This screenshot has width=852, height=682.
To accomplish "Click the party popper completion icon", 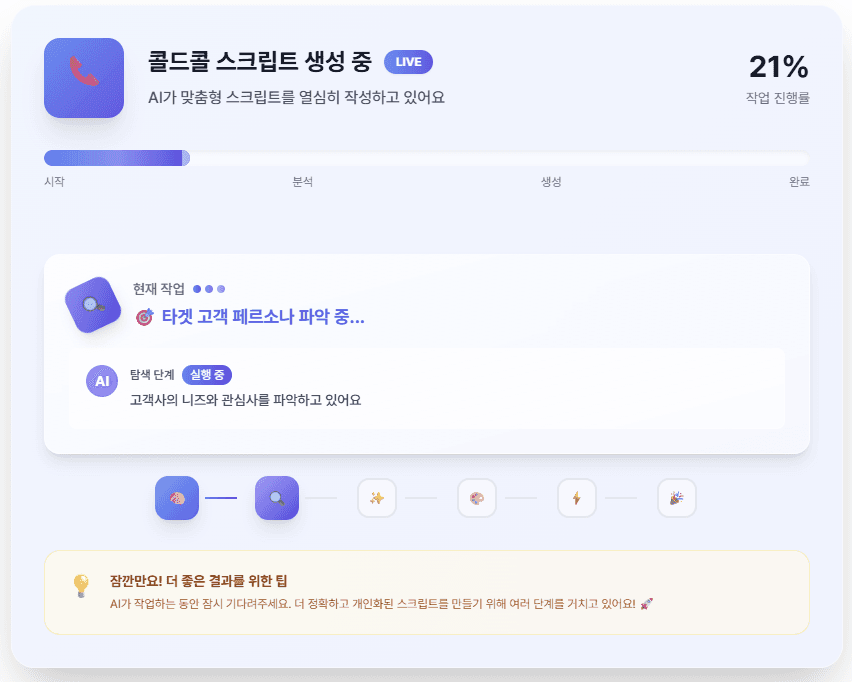I will 677,498.
